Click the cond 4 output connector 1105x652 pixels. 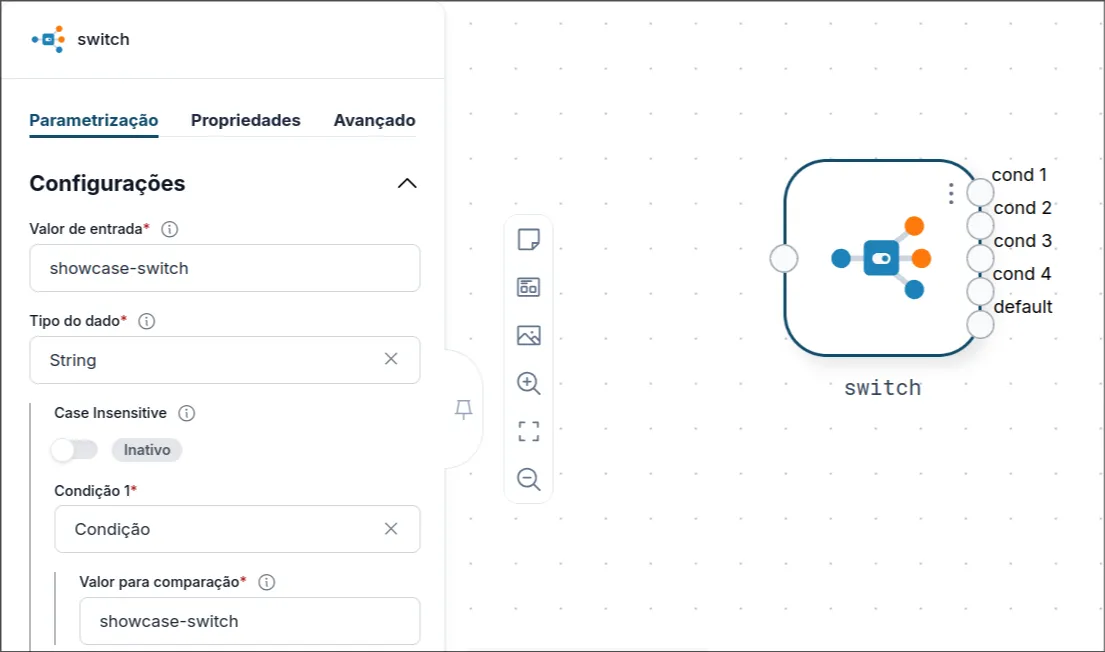pyautogui.click(x=980, y=291)
